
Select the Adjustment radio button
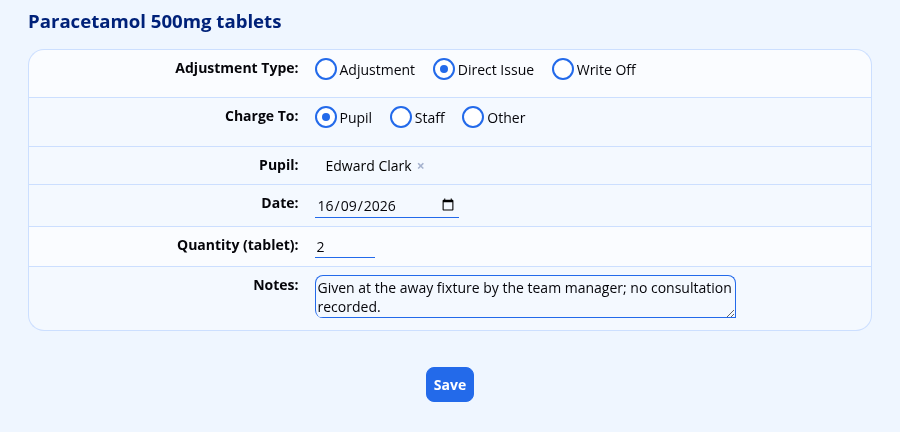click(x=325, y=69)
